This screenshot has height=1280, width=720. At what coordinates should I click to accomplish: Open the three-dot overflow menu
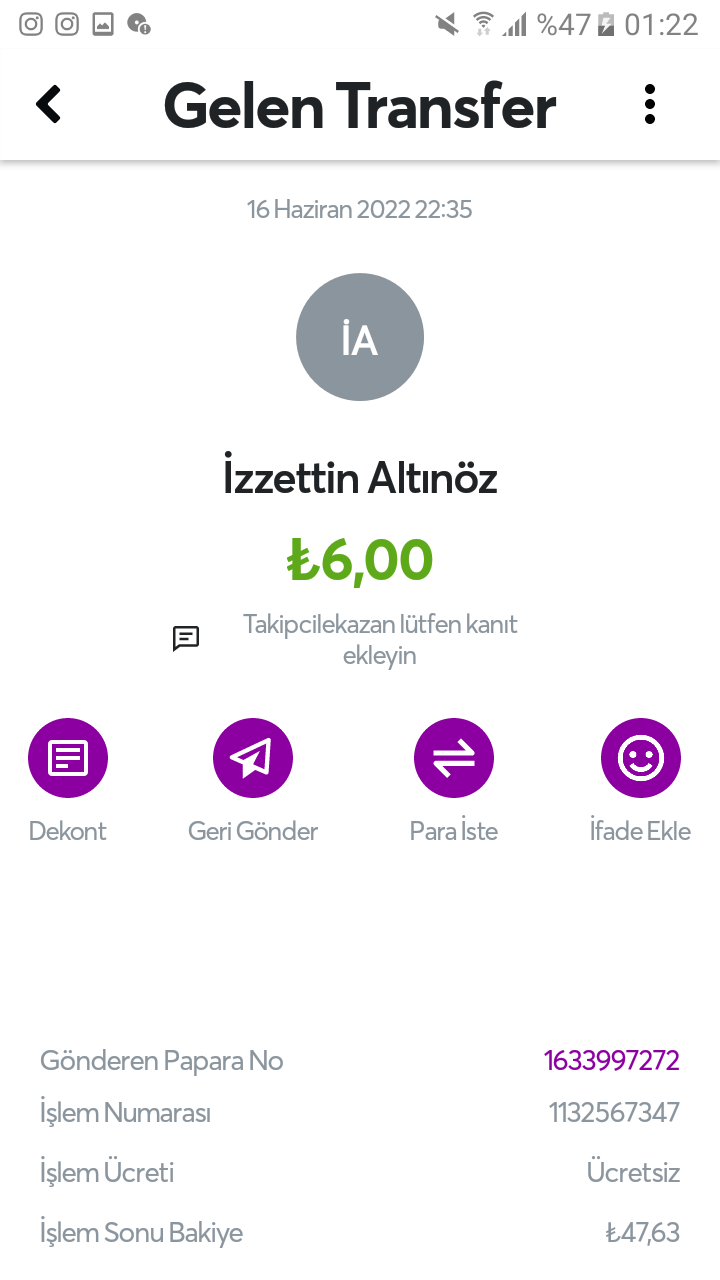click(x=650, y=104)
